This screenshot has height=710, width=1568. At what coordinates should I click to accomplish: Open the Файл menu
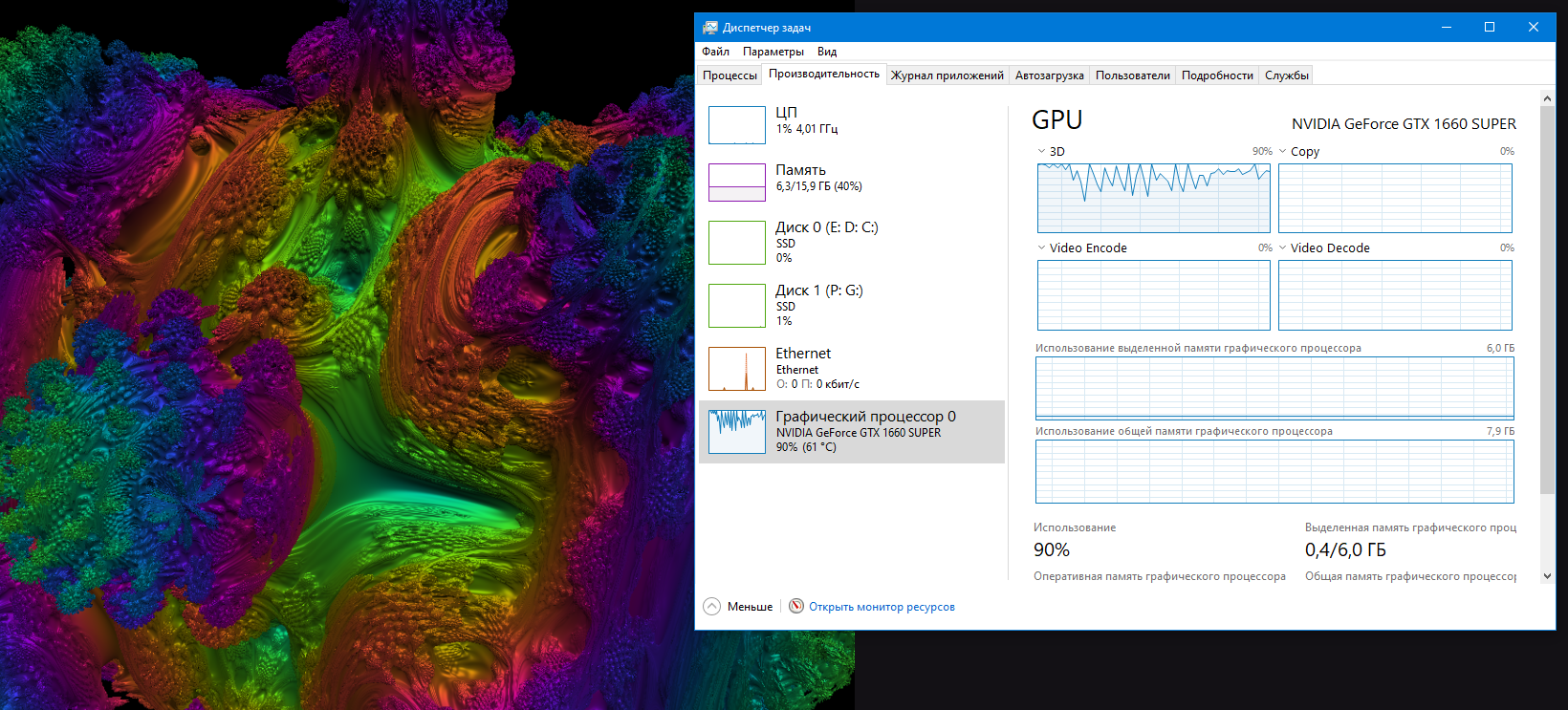[715, 52]
